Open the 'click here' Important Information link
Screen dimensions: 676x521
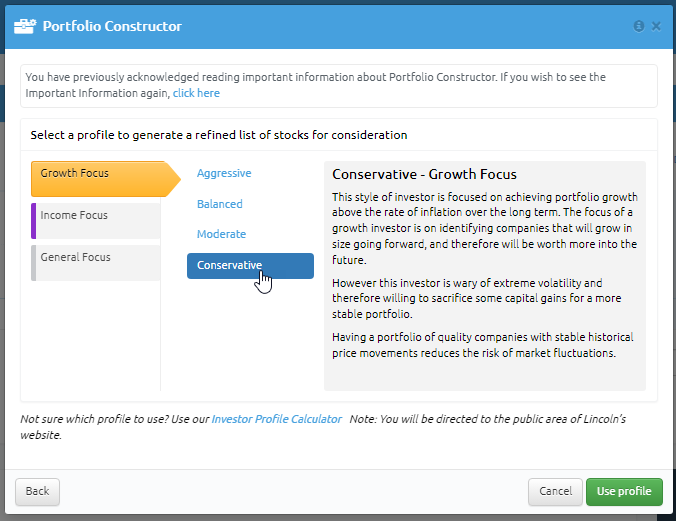click(196, 93)
